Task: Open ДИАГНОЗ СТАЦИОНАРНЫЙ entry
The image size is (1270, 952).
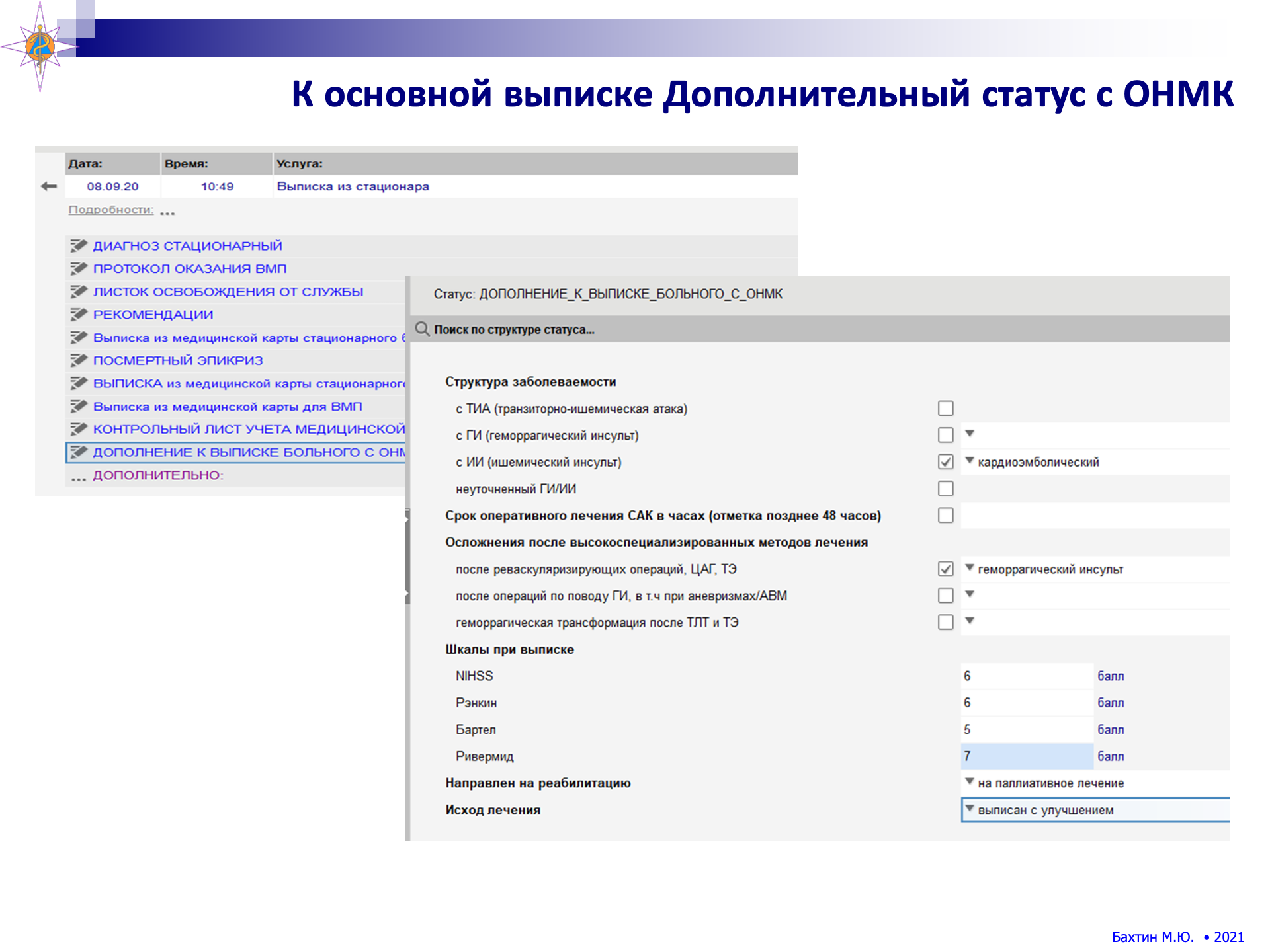Action: point(188,246)
